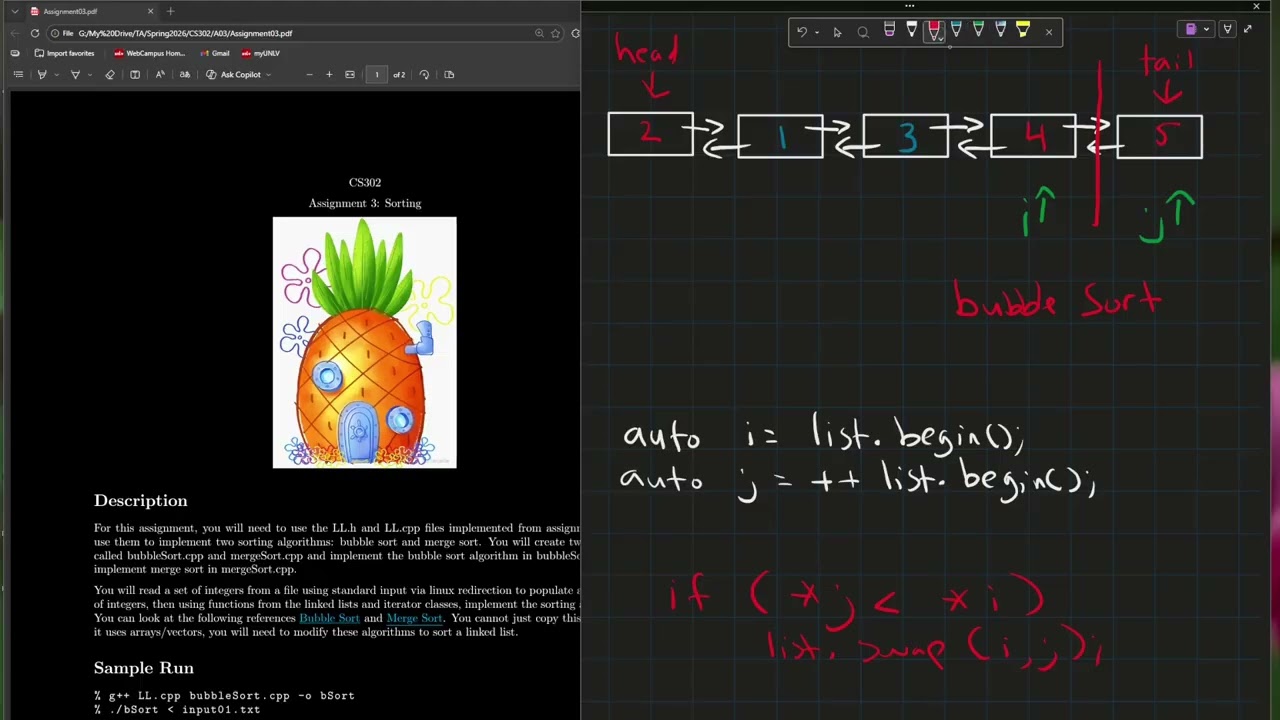Screen dimensions: 1280x720
Task: Pick the lasso search tool in whiteboard toolbar
Action: click(x=863, y=32)
